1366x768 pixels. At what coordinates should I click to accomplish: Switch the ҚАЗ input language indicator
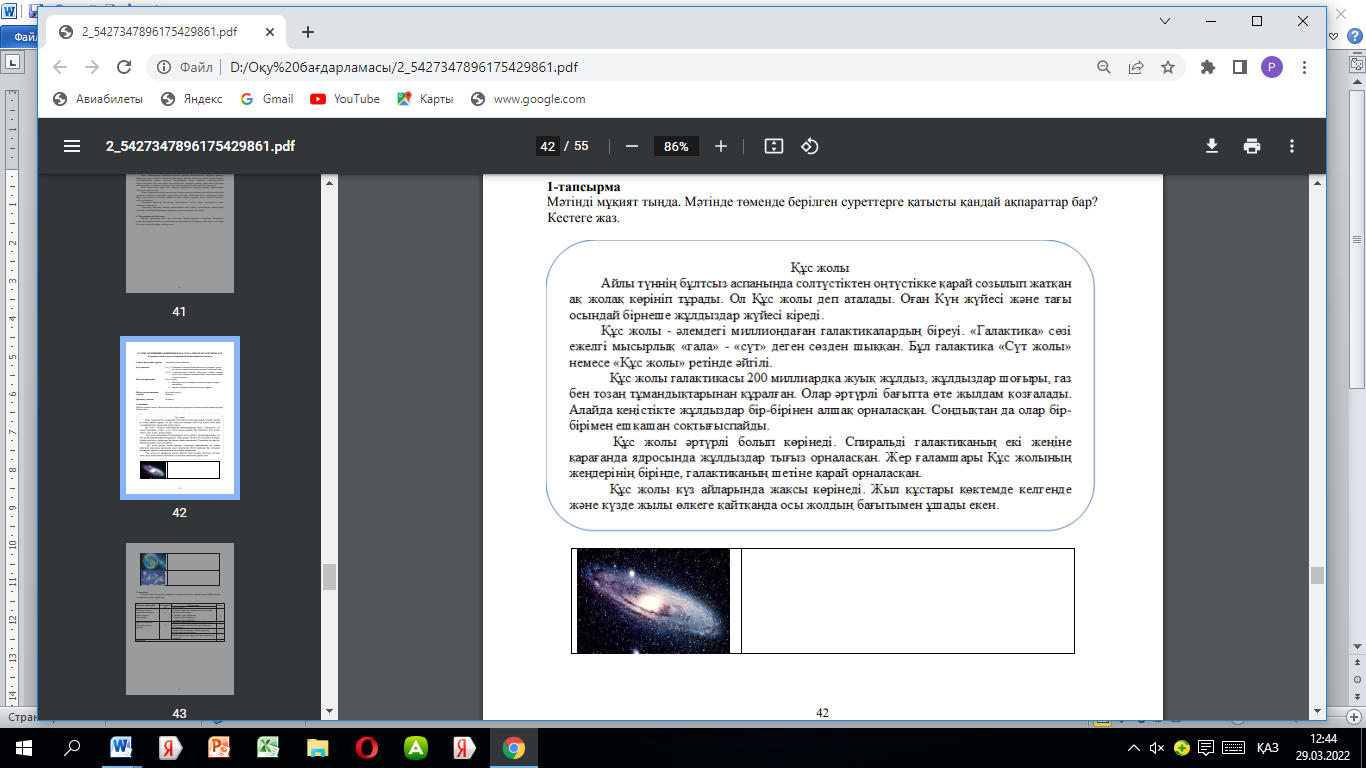tap(1267, 747)
